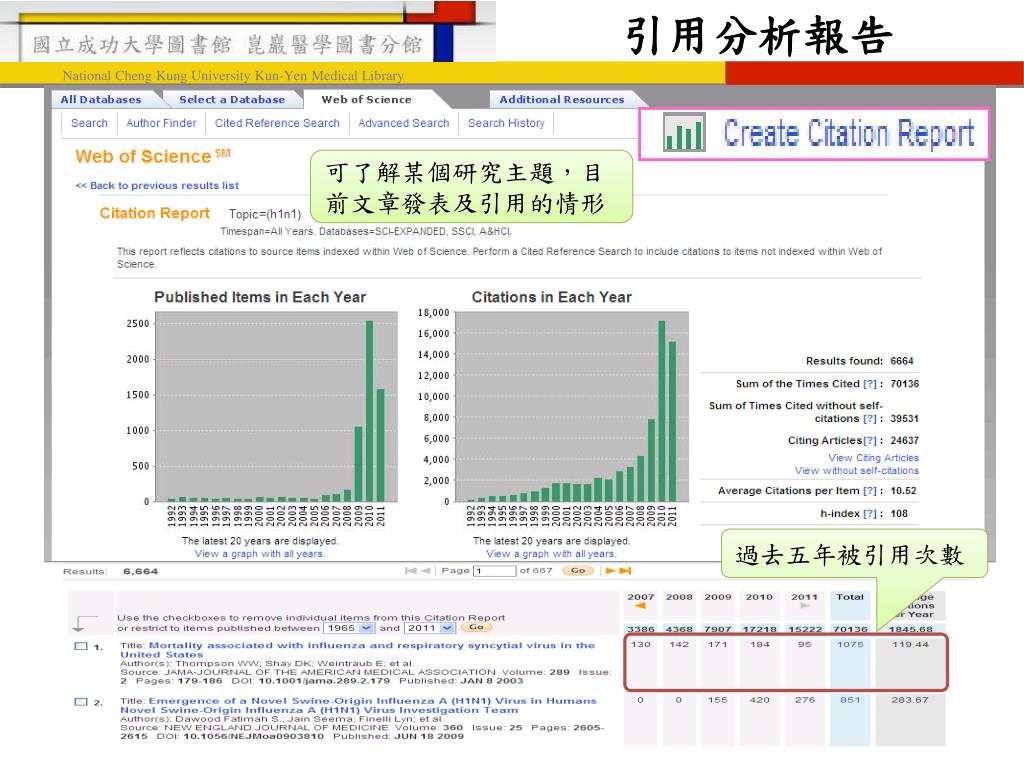This screenshot has width=1024, height=768.
Task: Click the Total column header
Action: coord(850,597)
